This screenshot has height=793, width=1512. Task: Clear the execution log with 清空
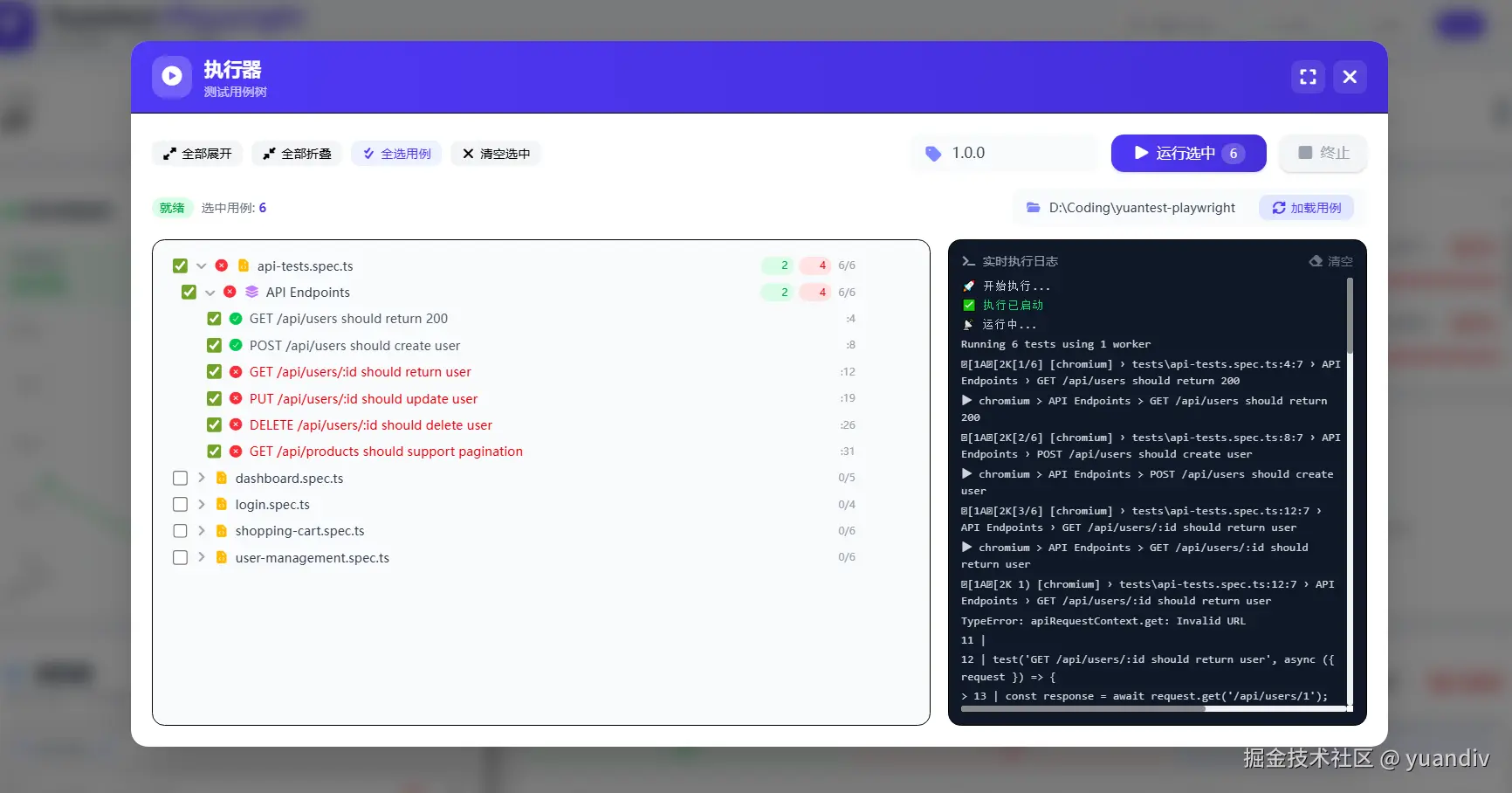(x=1331, y=261)
